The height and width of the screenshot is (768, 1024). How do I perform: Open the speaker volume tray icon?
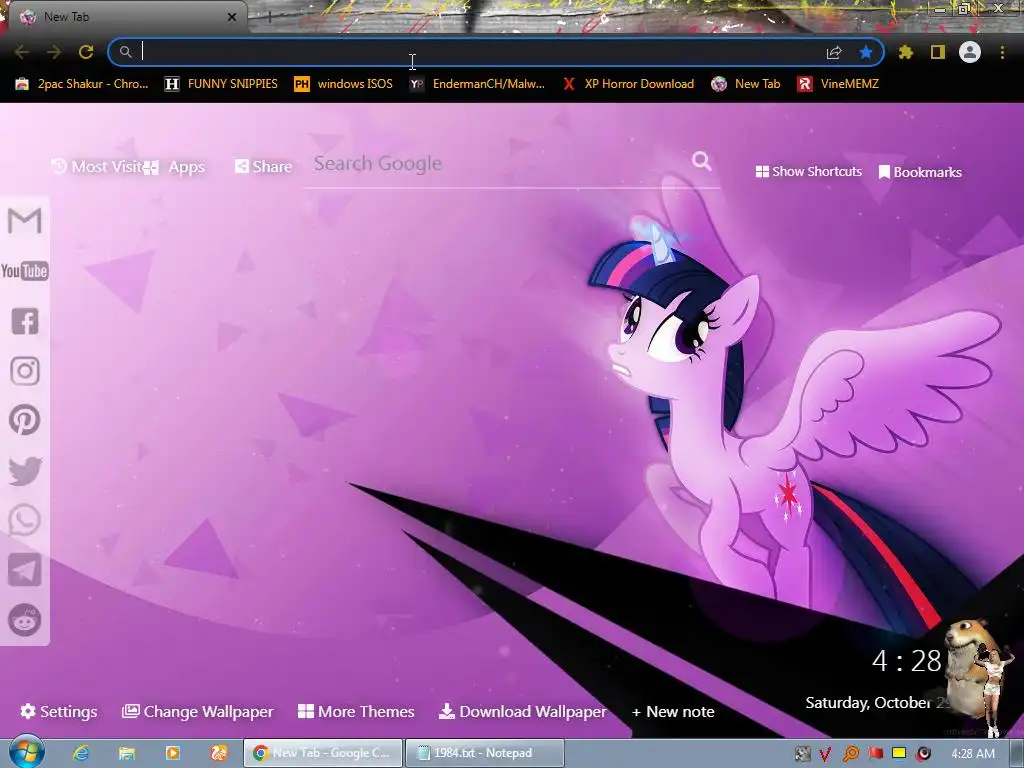[x=923, y=754]
